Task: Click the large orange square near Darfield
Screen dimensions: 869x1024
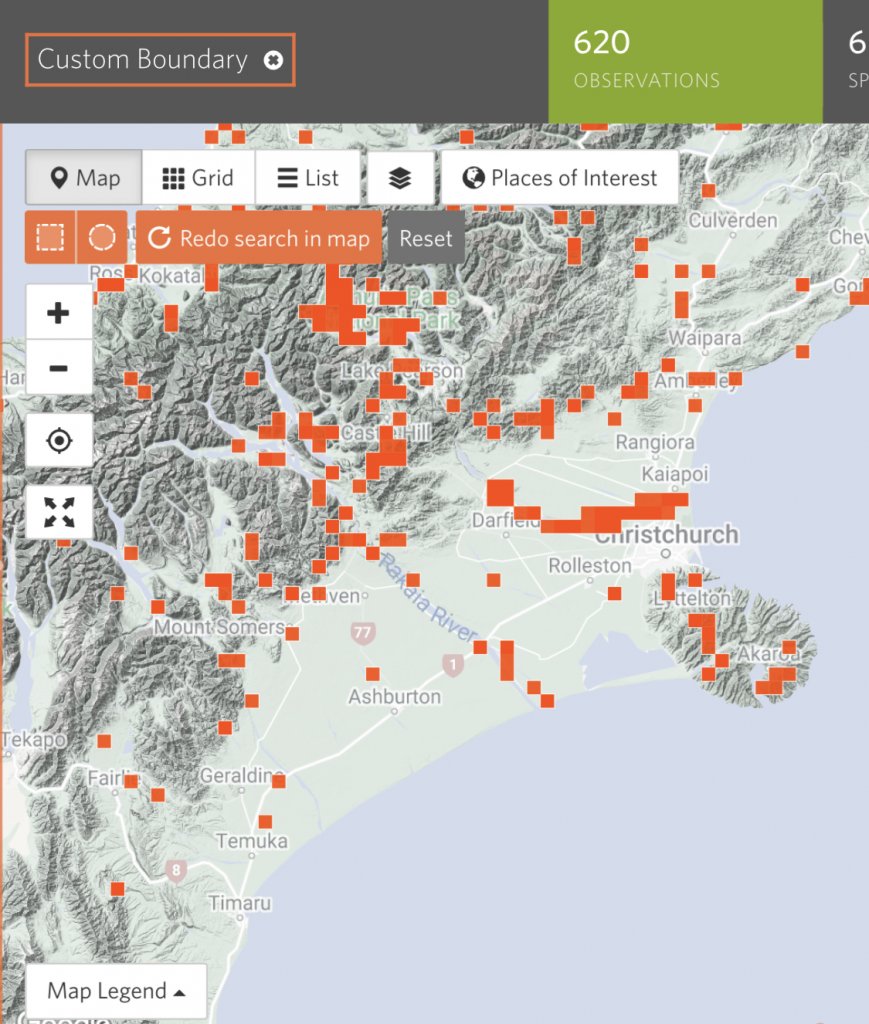Action: click(500, 493)
